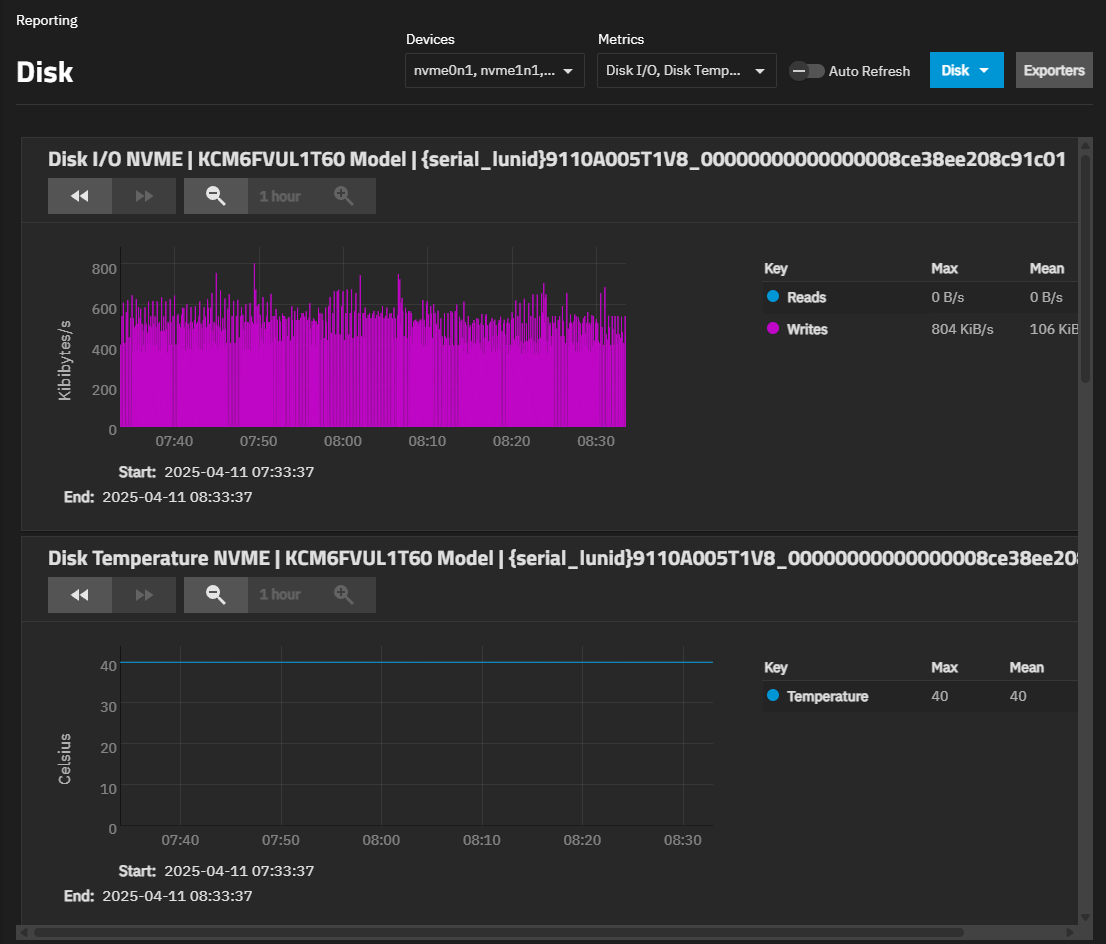The width and height of the screenshot is (1106, 944).
Task: Zoom out on the Disk Temperature graph
Action: click(216, 595)
